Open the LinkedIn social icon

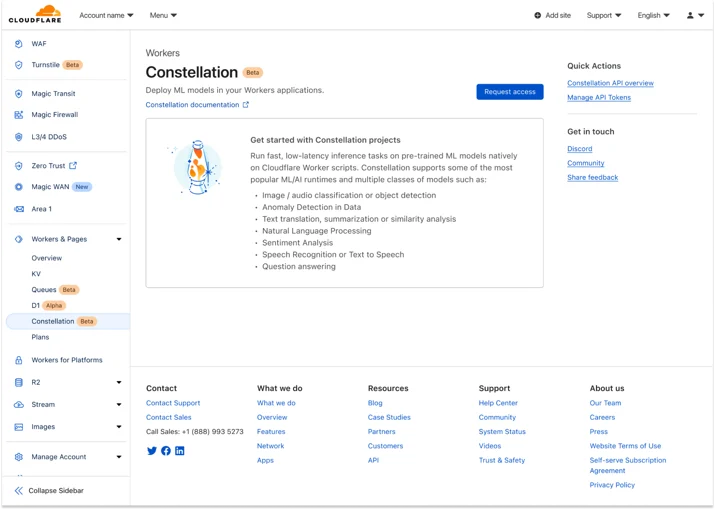click(180, 451)
